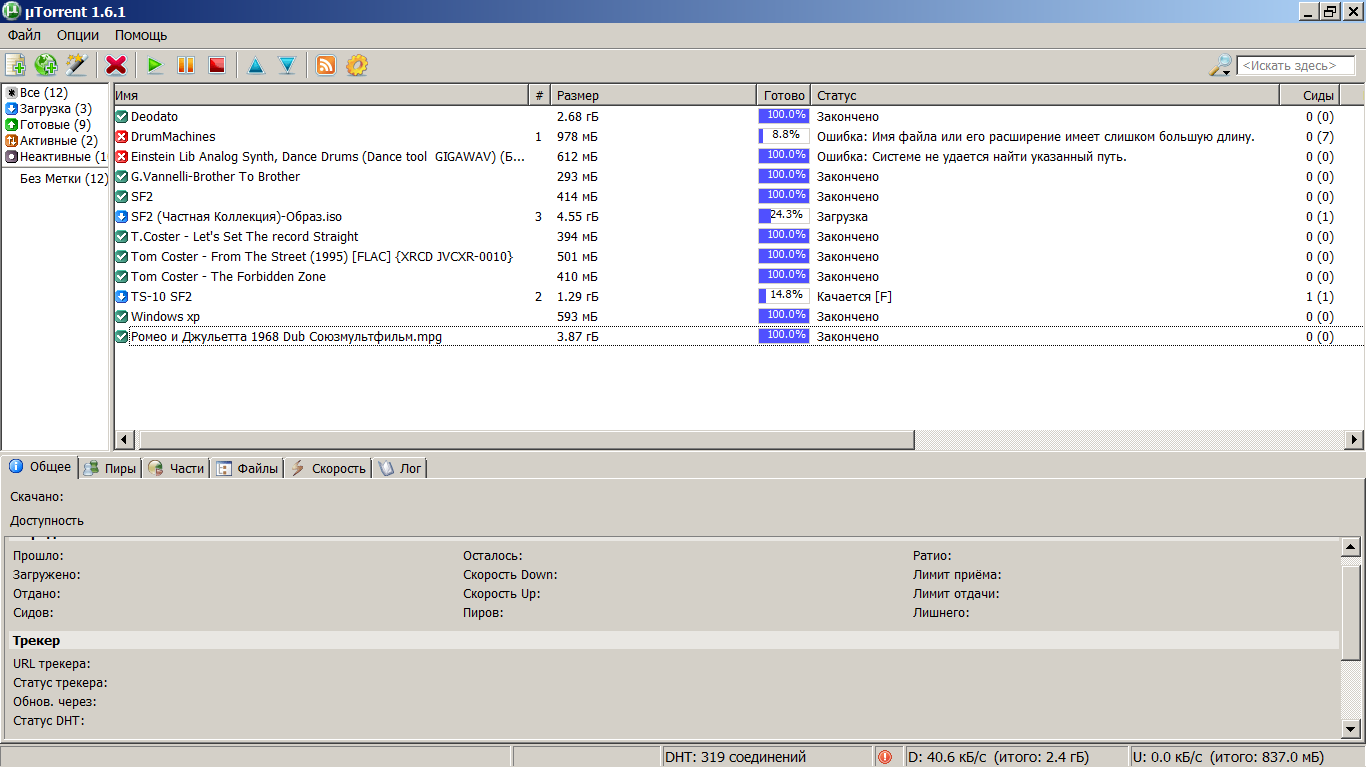Click the check icon beside G.Vannelli-Brother To Brother
The height and width of the screenshot is (768, 1366).
pos(122,177)
